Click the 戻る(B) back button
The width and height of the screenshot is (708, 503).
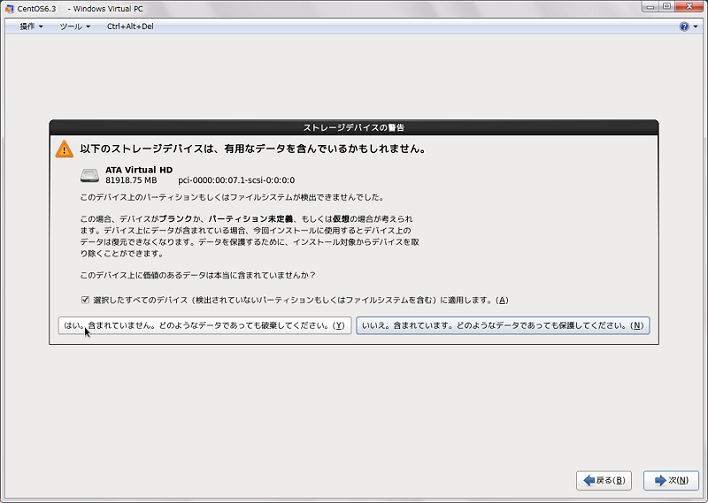pos(604,480)
